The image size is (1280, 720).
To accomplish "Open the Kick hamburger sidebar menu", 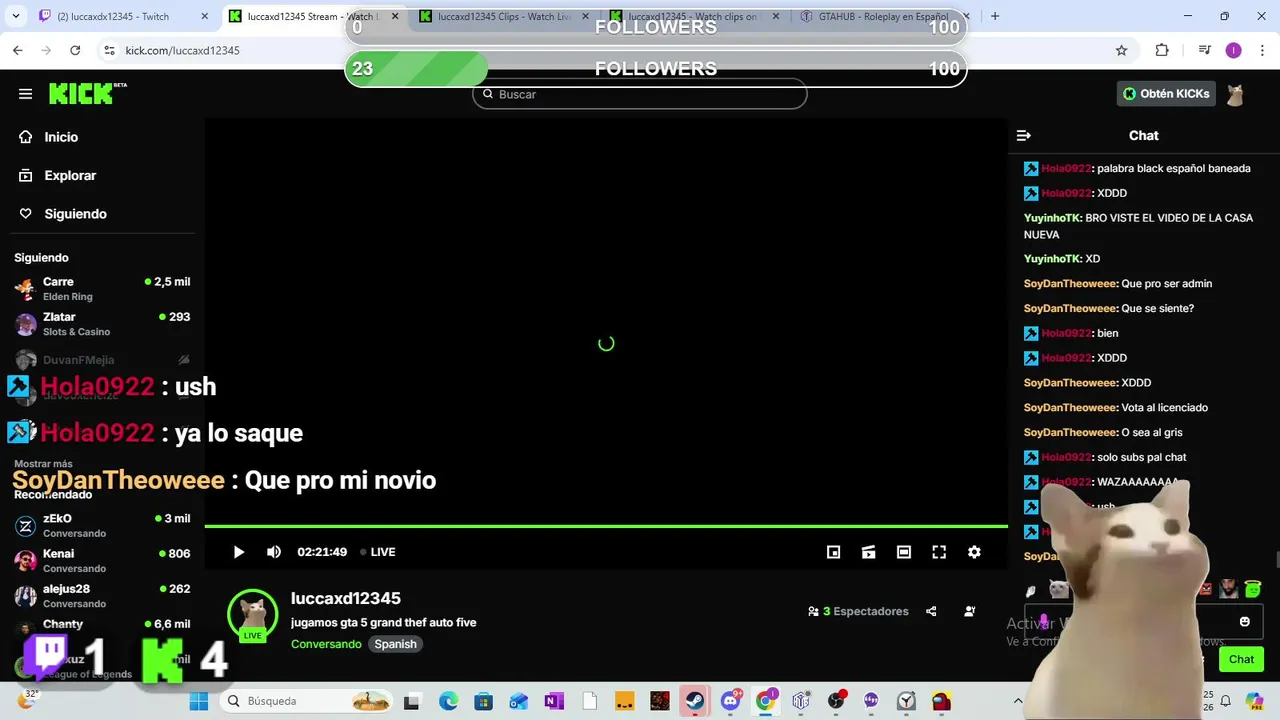I will pos(25,94).
